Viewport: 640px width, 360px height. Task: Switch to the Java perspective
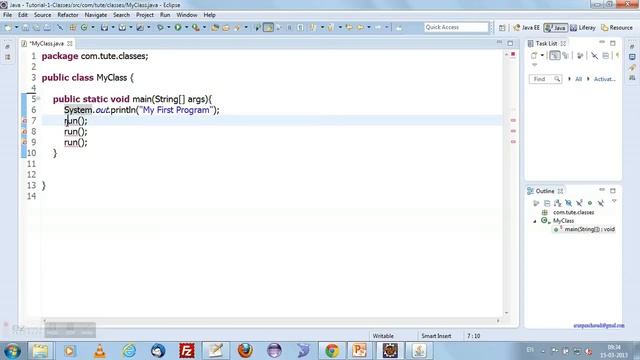pos(556,28)
